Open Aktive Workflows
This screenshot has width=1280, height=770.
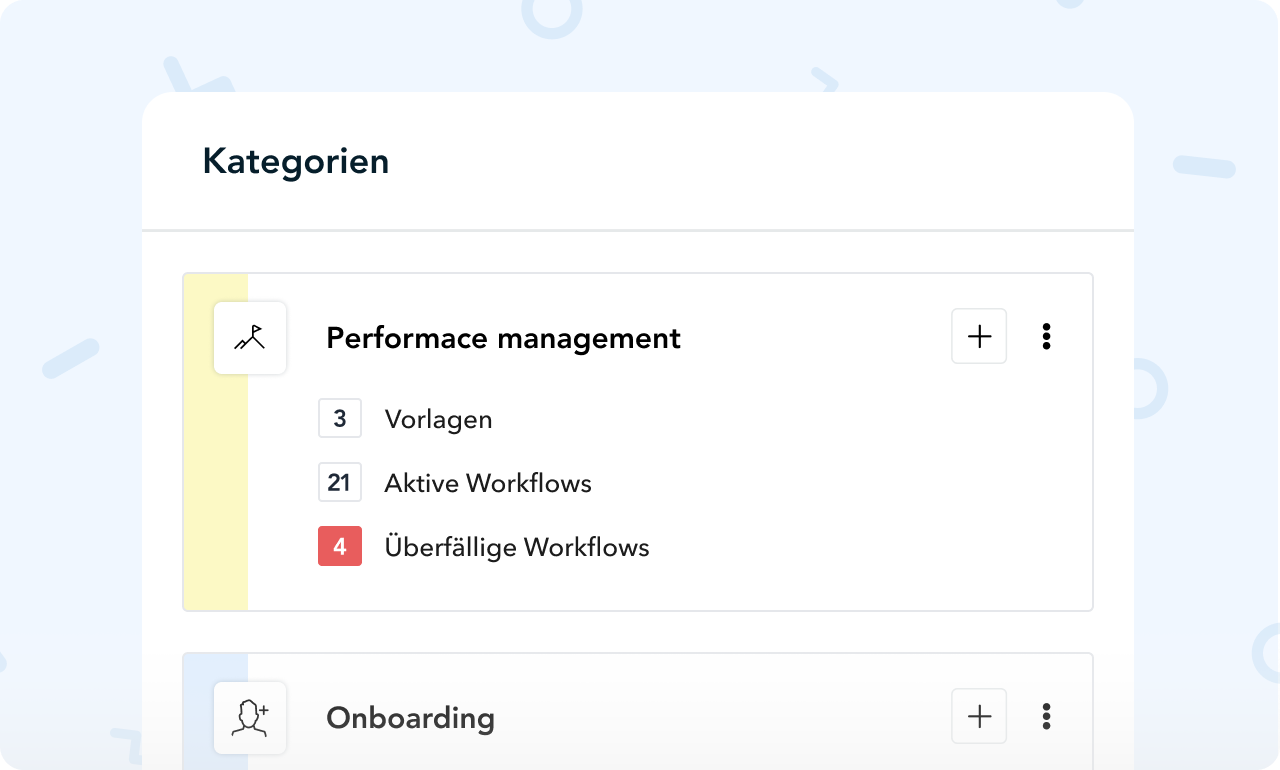(x=488, y=483)
